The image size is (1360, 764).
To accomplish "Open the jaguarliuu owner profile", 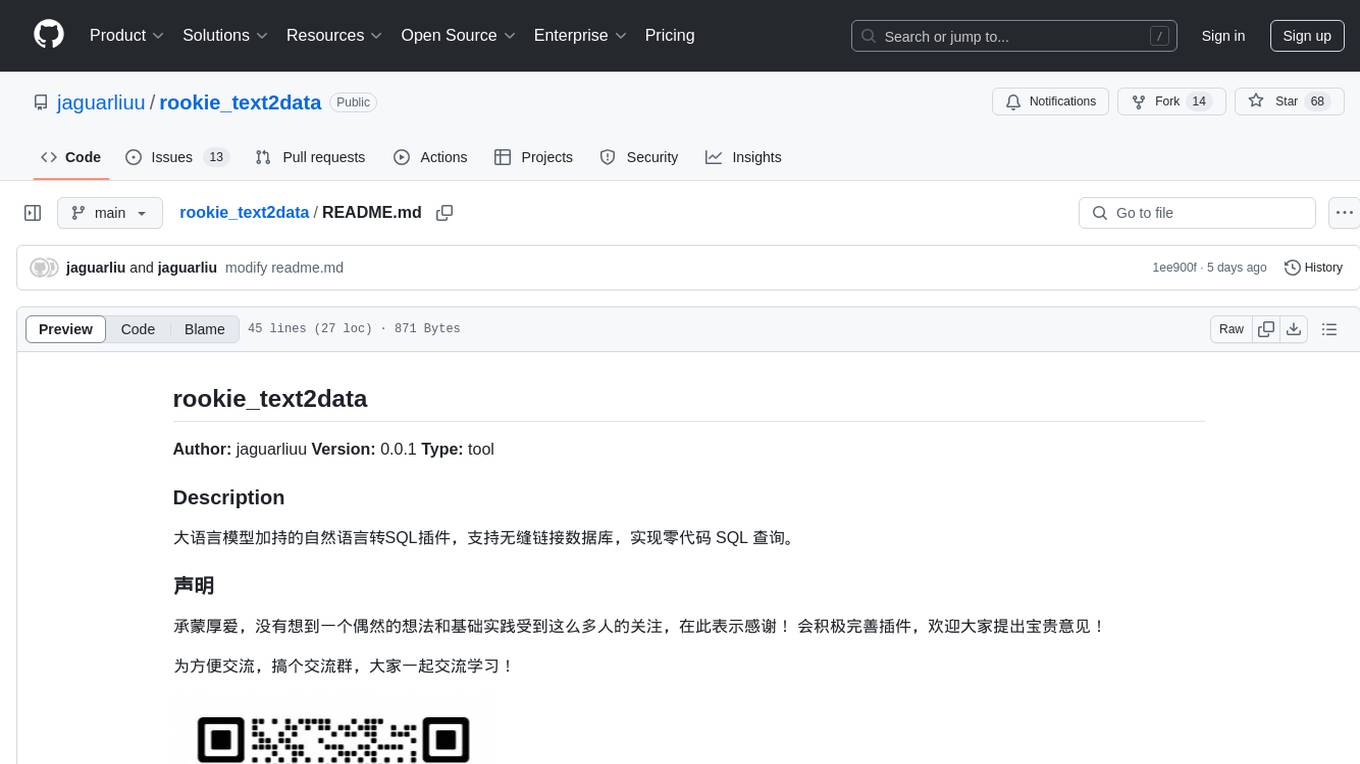I will point(101,102).
